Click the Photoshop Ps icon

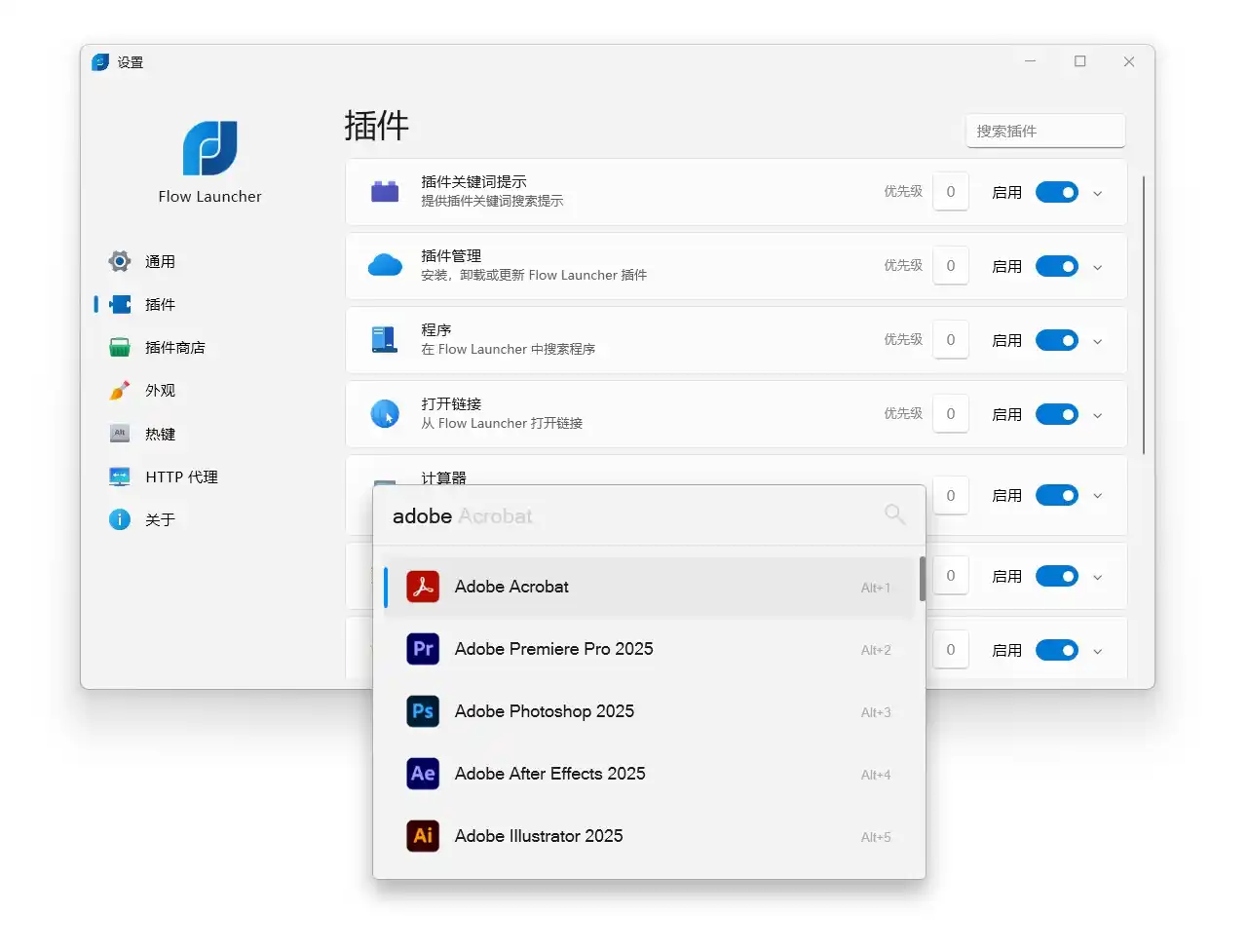click(423, 711)
